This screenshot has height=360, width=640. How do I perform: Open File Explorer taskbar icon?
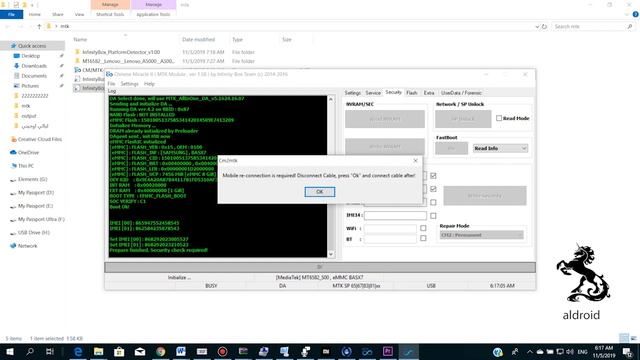98,351
